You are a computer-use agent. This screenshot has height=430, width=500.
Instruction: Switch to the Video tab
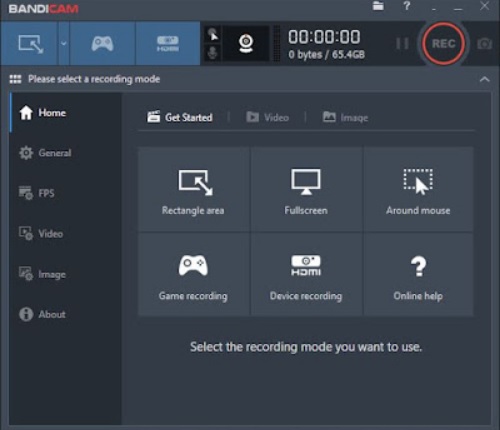pos(267,117)
